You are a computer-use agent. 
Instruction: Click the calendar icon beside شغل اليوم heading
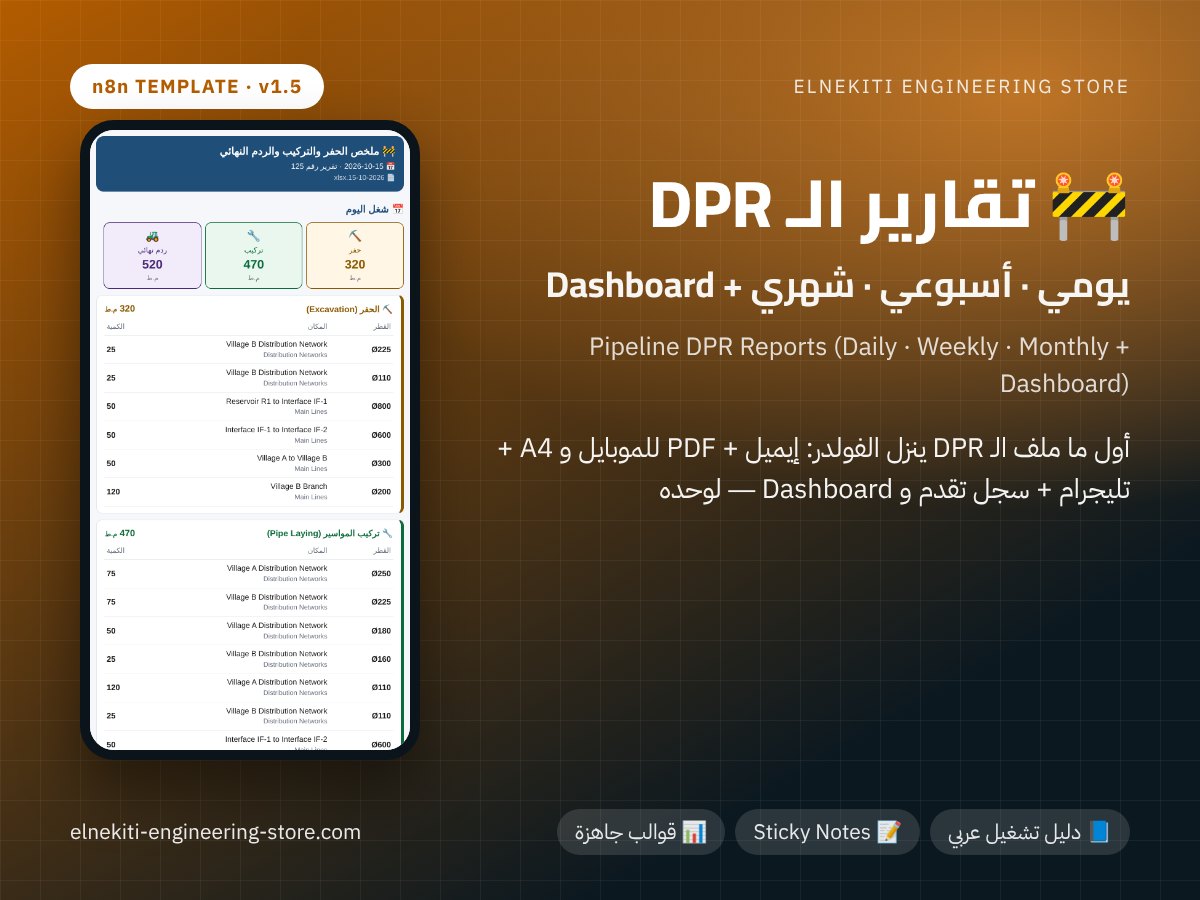click(398, 209)
